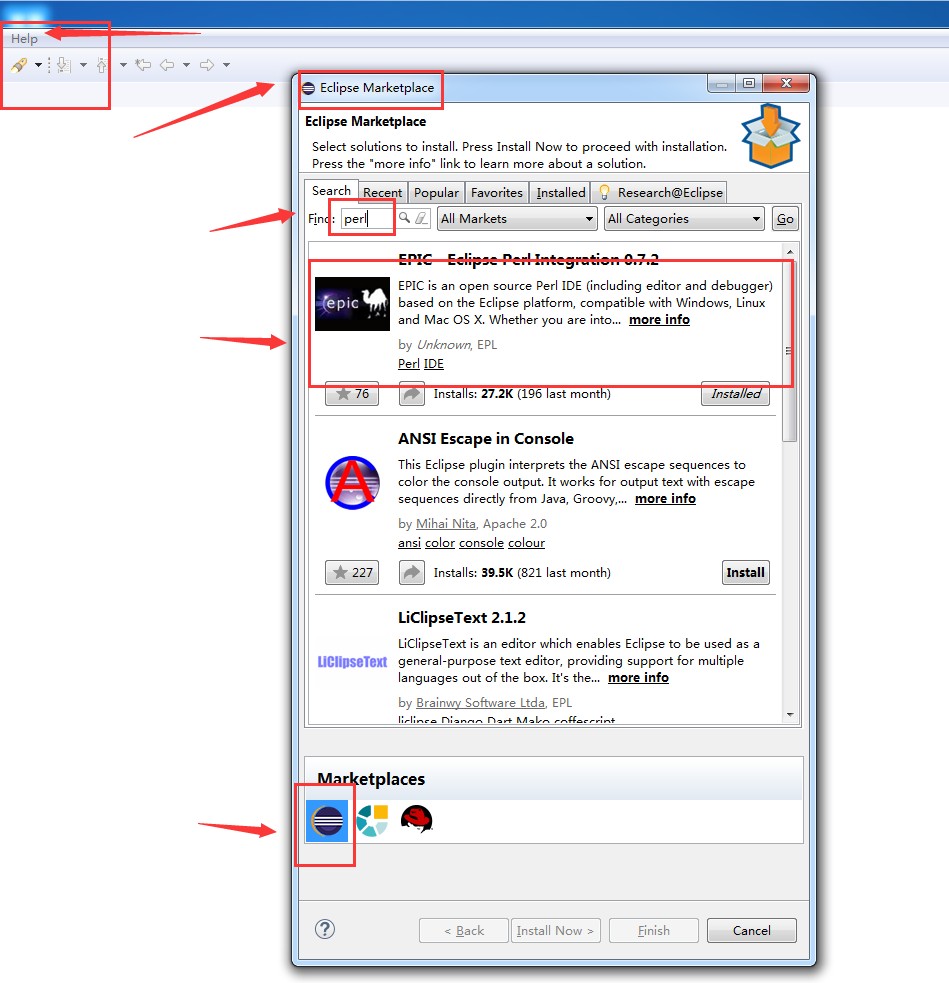Viewport: 949px width, 983px height.
Task: Click the ansi tag link
Action: point(409,543)
